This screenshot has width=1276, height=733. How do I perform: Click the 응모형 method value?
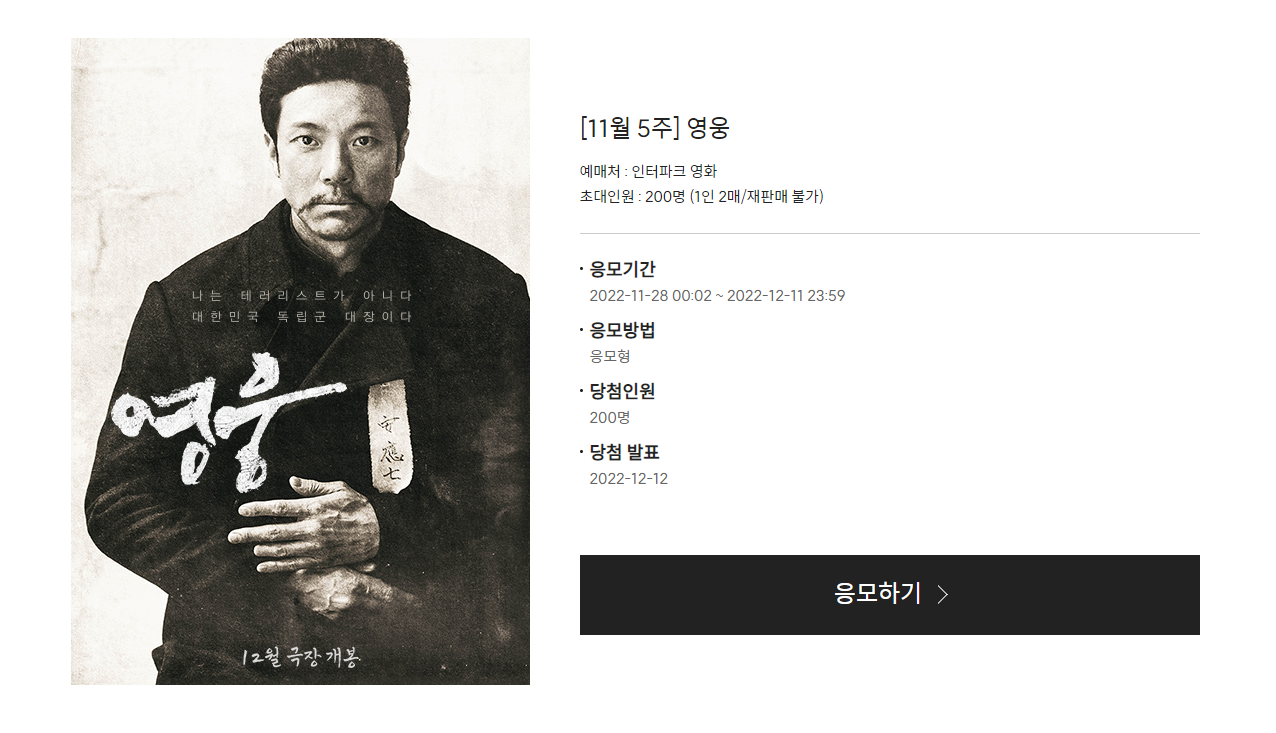(x=610, y=356)
